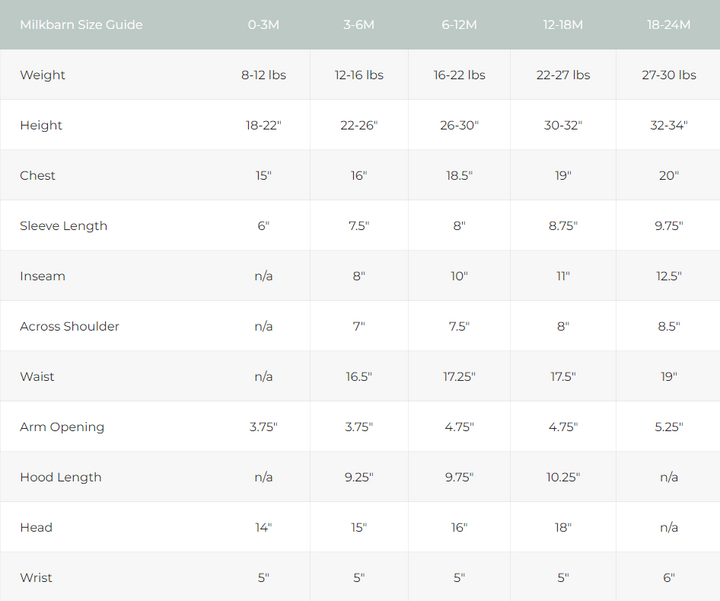Screen dimensions: 720x601
Task: Click the Weight row label
Action: click(43, 75)
